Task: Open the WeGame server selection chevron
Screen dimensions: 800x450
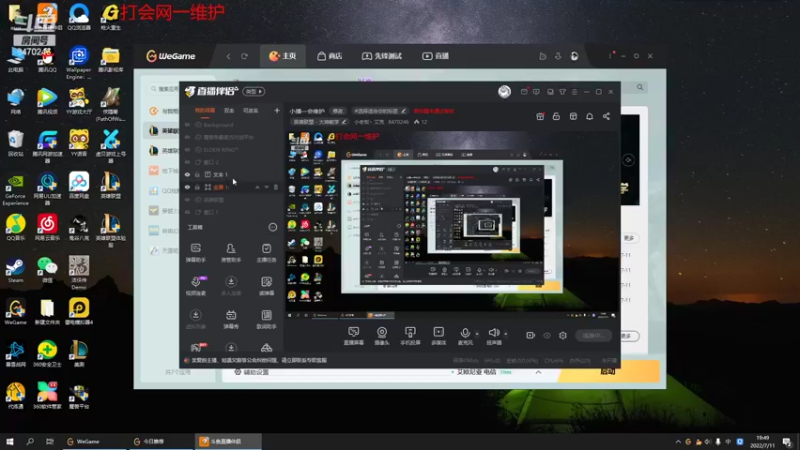Action: point(538,372)
